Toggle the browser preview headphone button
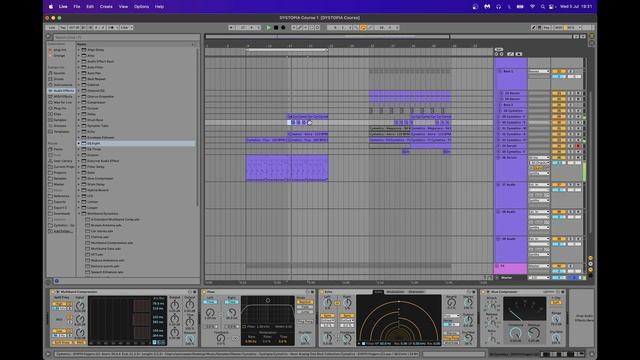 56,281
